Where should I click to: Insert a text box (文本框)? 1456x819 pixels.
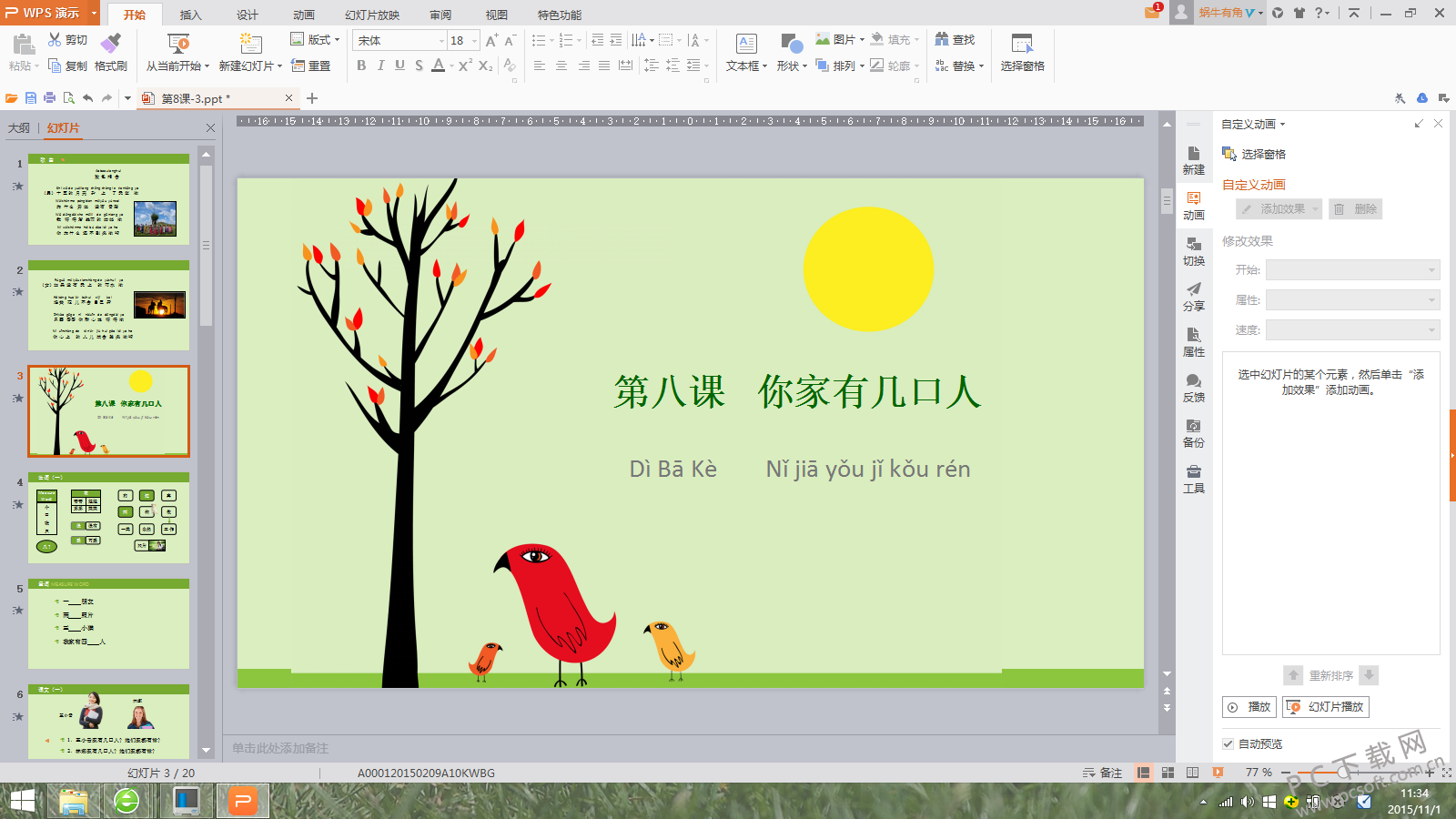(x=745, y=50)
